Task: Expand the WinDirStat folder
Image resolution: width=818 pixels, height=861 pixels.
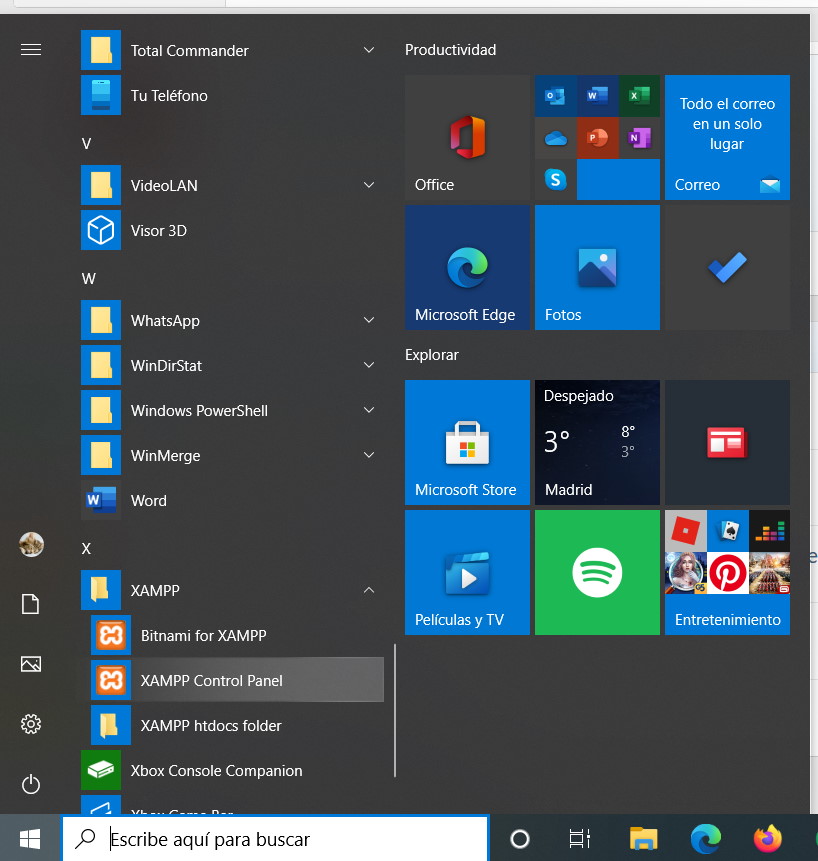Action: pos(232,365)
